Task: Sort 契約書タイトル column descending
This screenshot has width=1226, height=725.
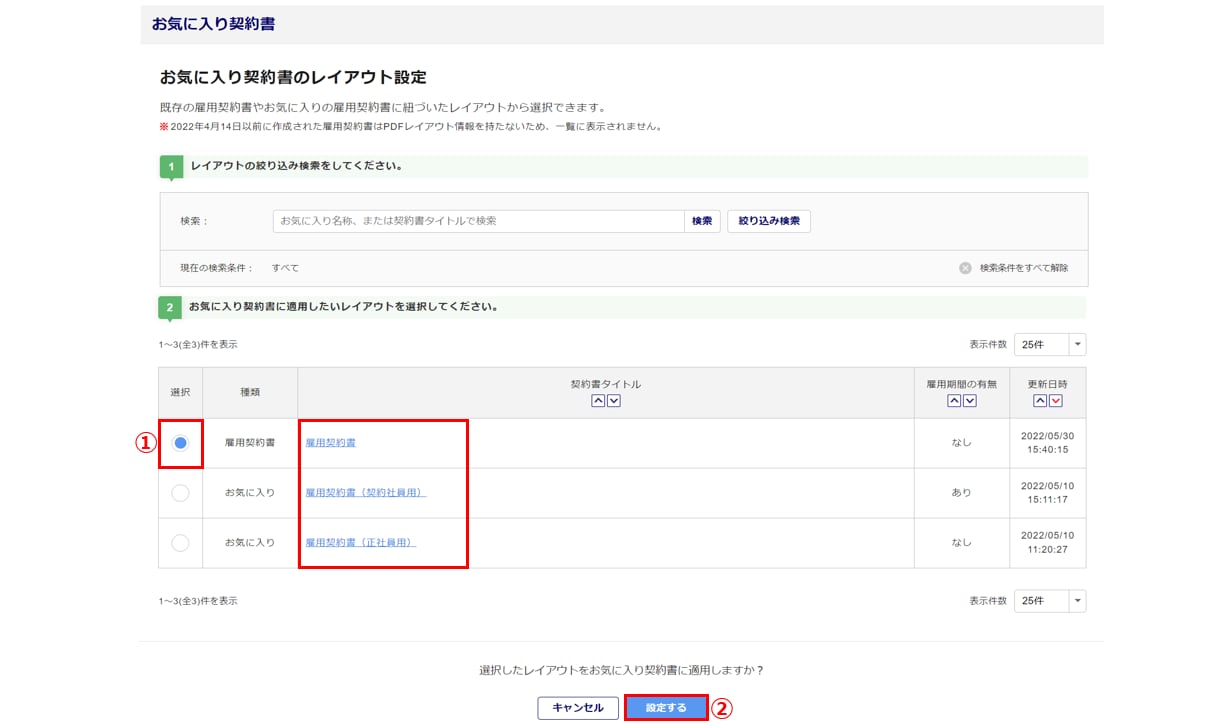Action: point(614,401)
